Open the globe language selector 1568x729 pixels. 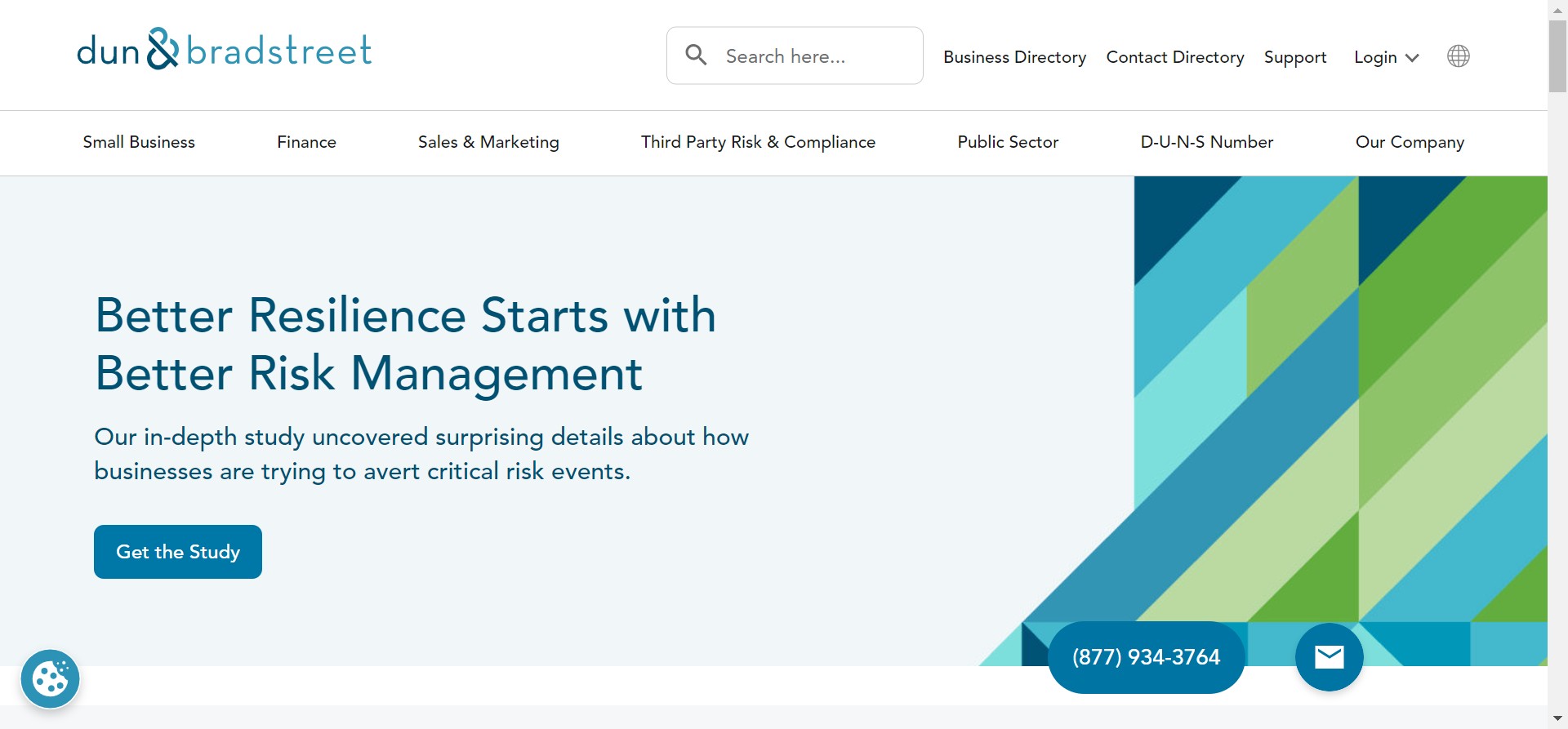[x=1458, y=56]
